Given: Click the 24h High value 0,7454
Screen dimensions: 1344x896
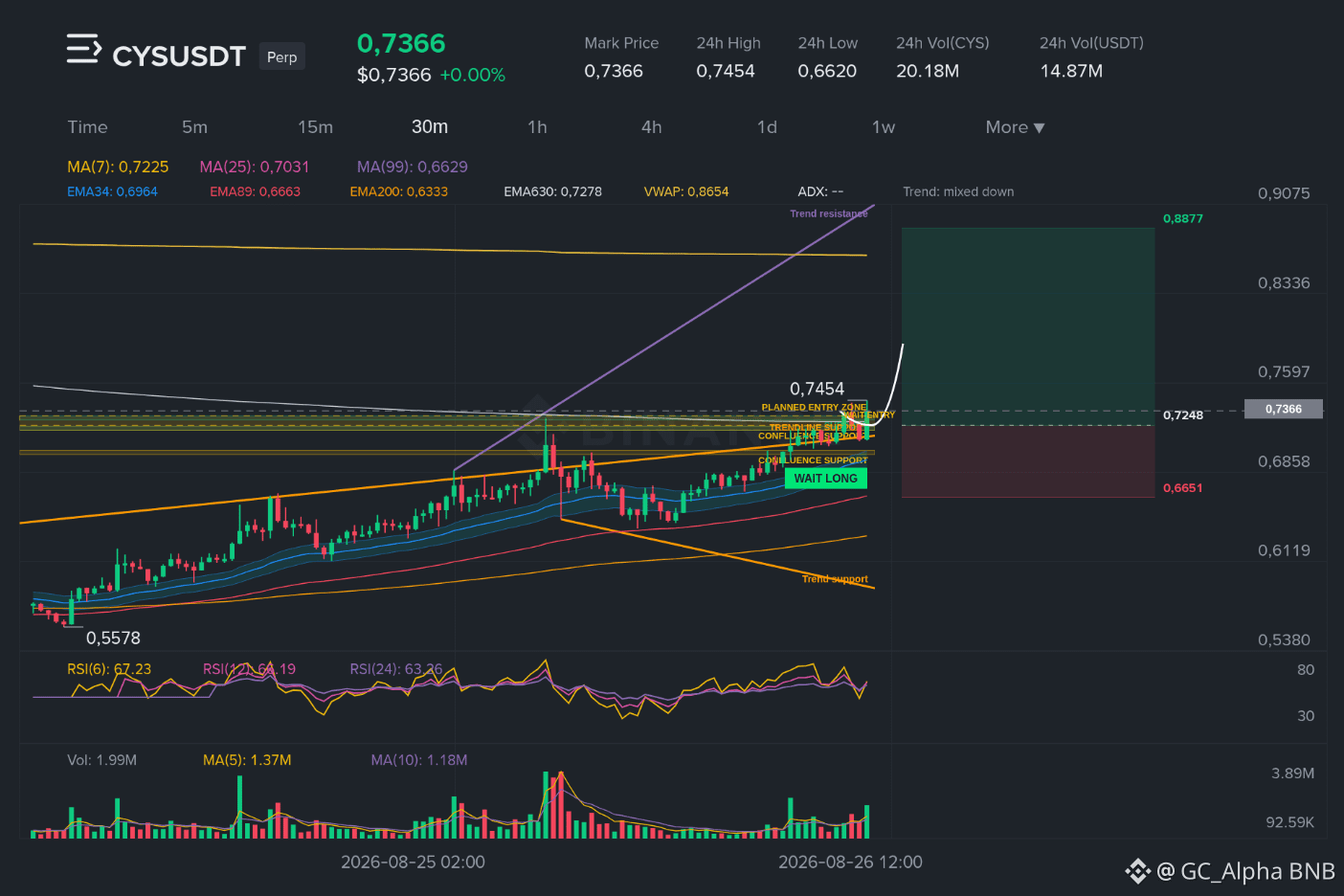Looking at the screenshot, I should pyautogui.click(x=726, y=71).
